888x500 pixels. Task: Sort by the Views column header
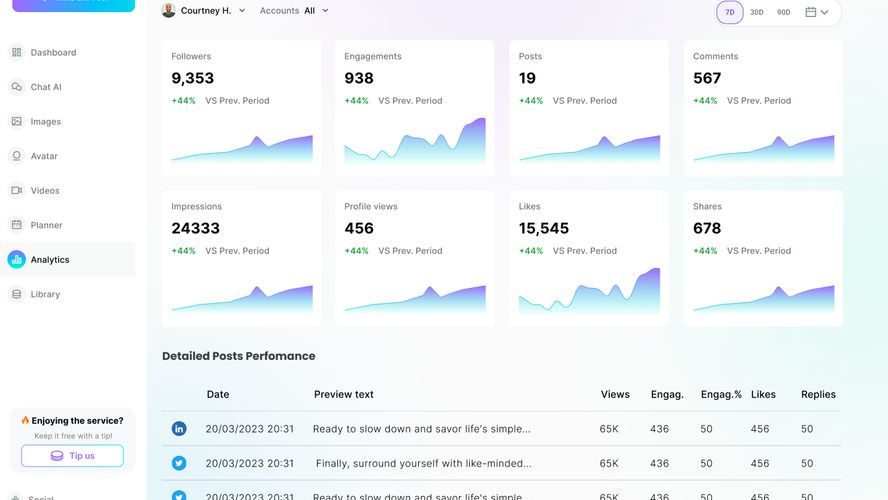pos(615,394)
